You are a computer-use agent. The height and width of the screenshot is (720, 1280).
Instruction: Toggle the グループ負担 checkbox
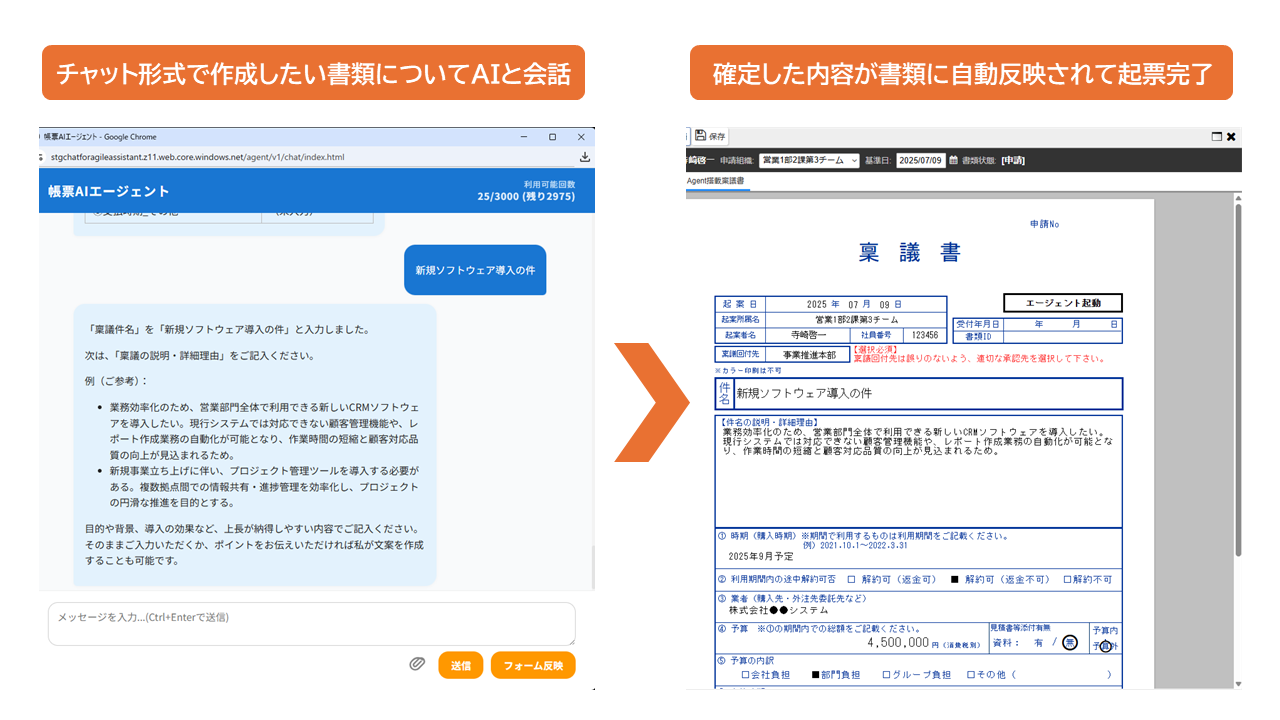coord(886,675)
